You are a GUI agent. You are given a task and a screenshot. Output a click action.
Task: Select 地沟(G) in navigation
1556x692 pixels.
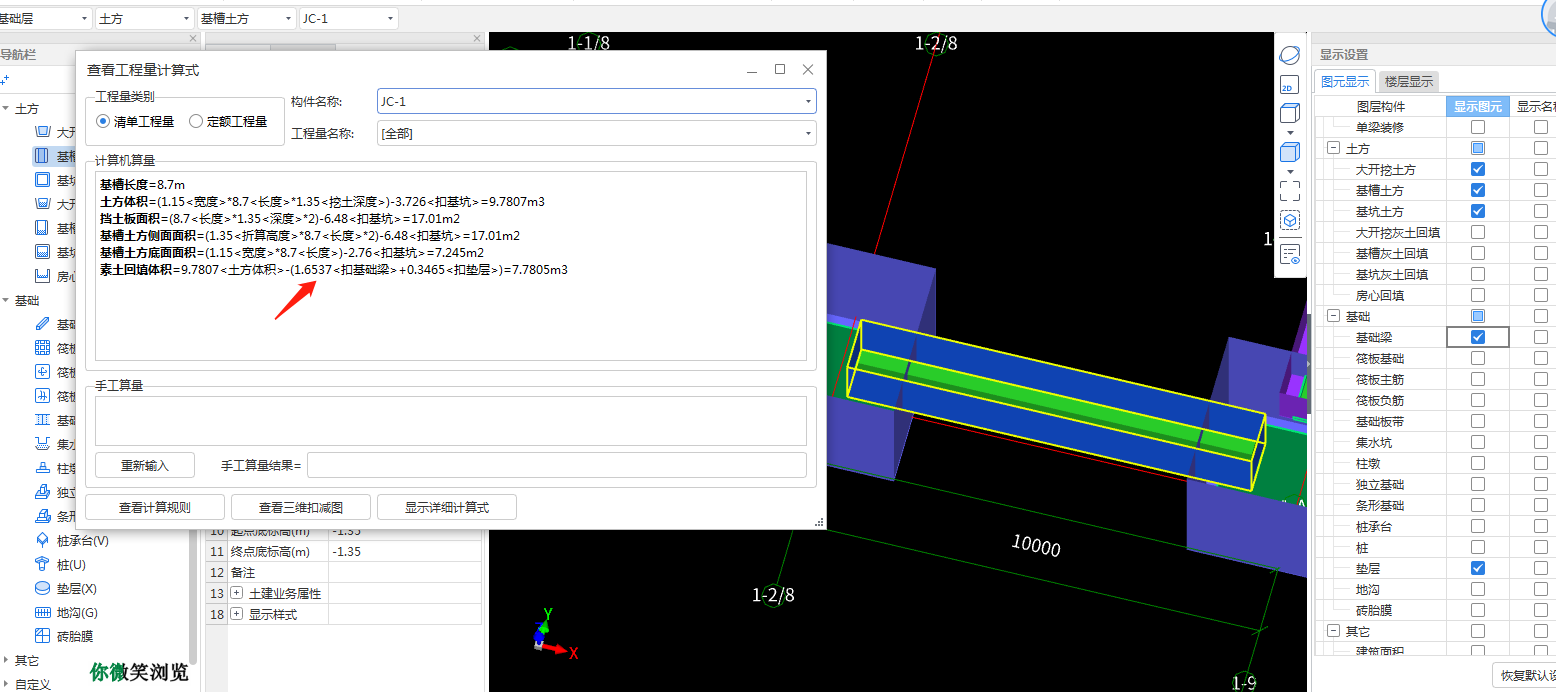pos(77,612)
